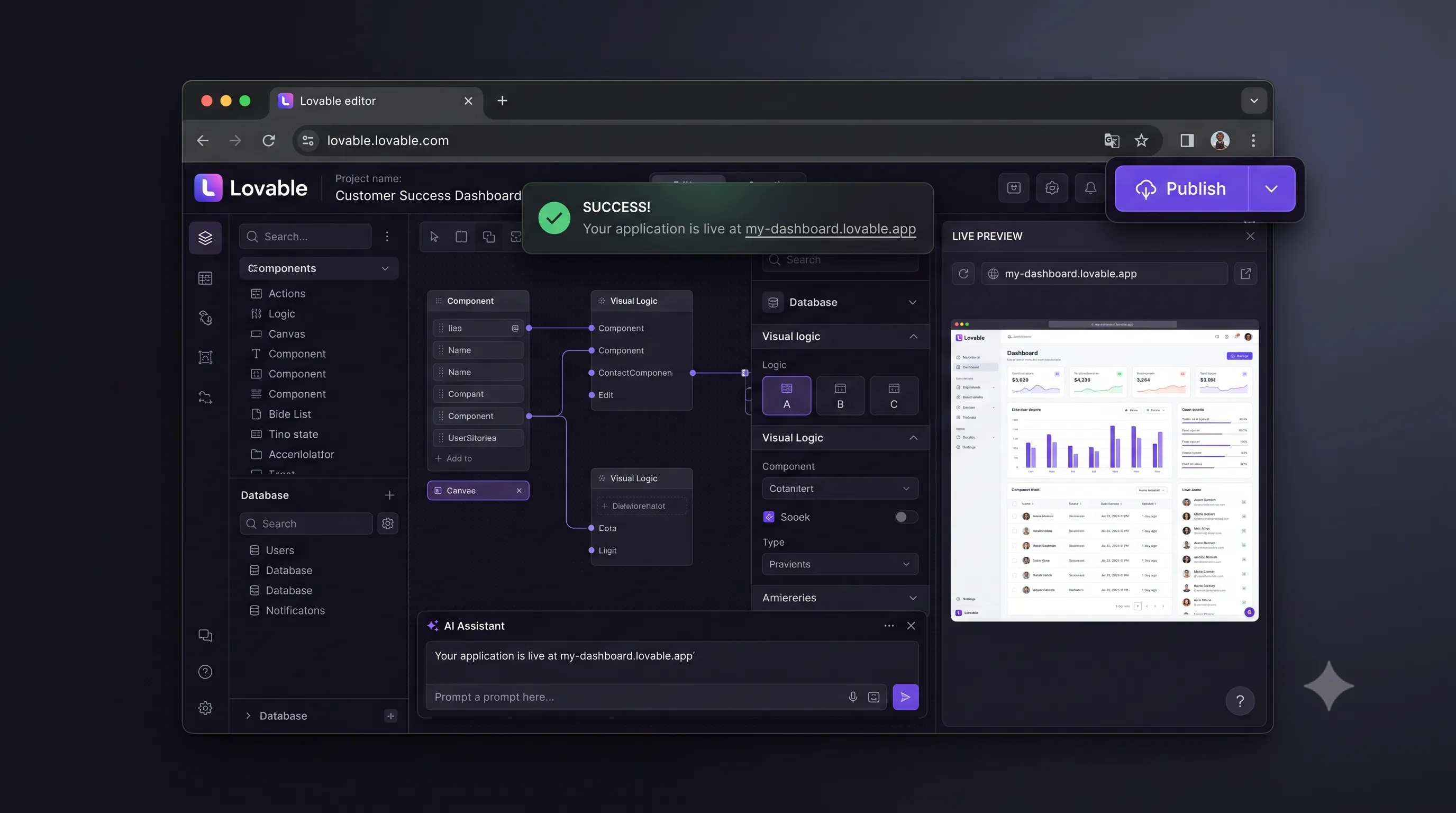This screenshot has height=813, width=1456.
Task: Click the components Search field
Action: pos(305,236)
